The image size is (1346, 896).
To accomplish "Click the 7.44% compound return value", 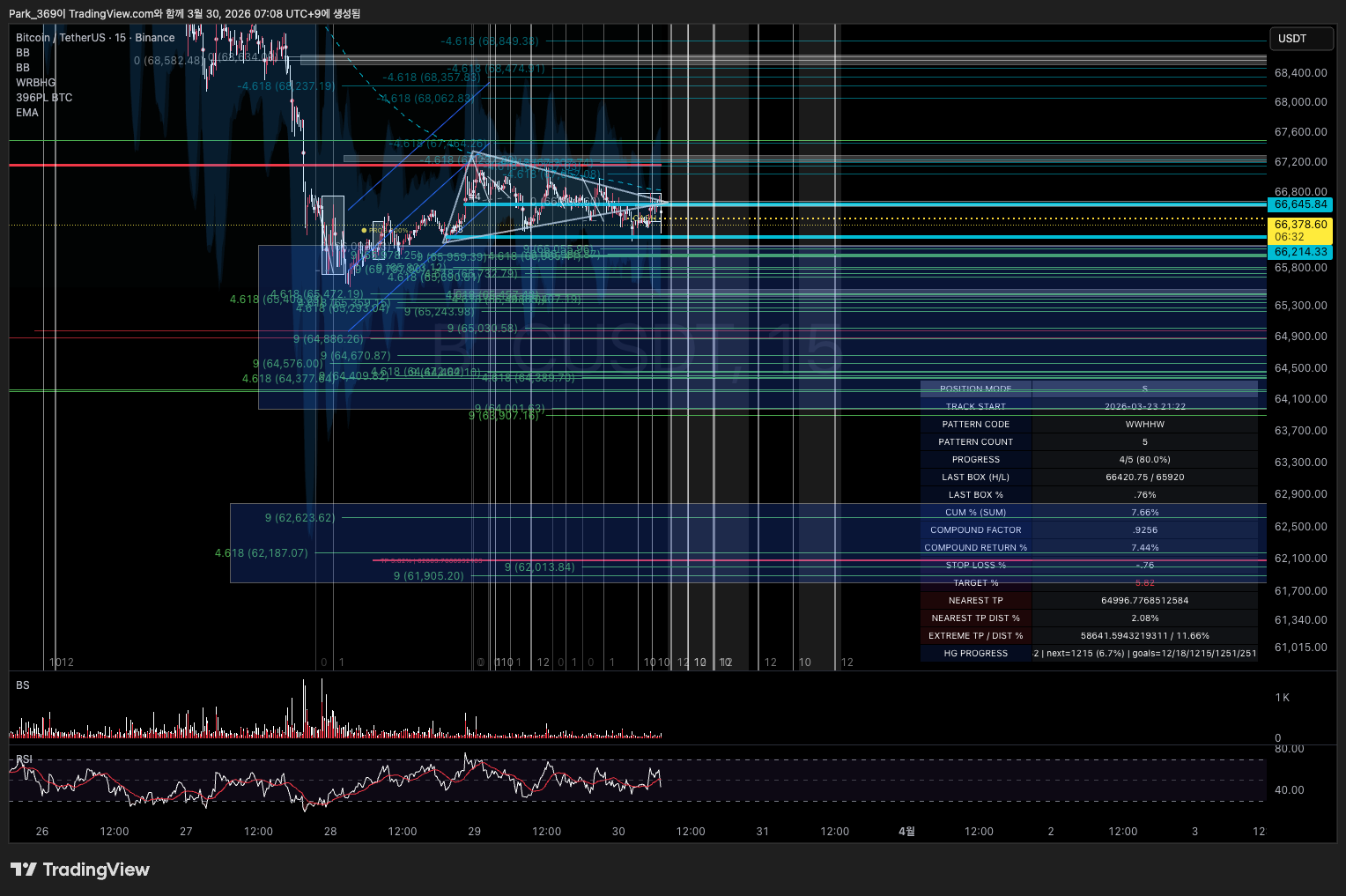I will pos(1145,548).
